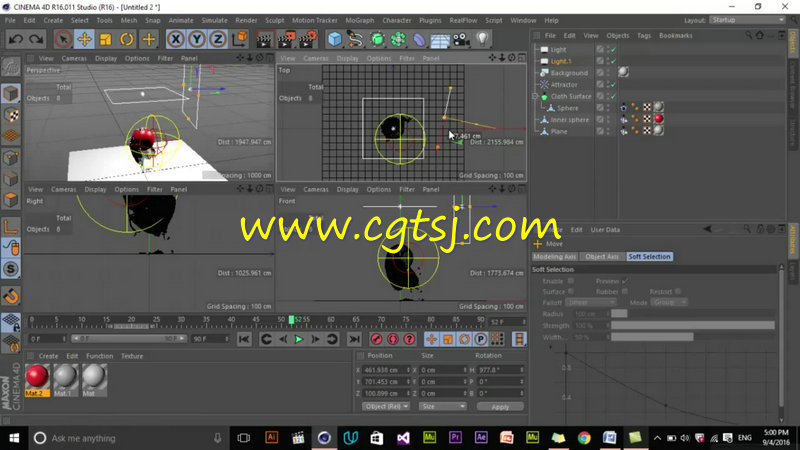Switch to Model mode in left palette
The height and width of the screenshot is (450, 800).
coord(11,93)
